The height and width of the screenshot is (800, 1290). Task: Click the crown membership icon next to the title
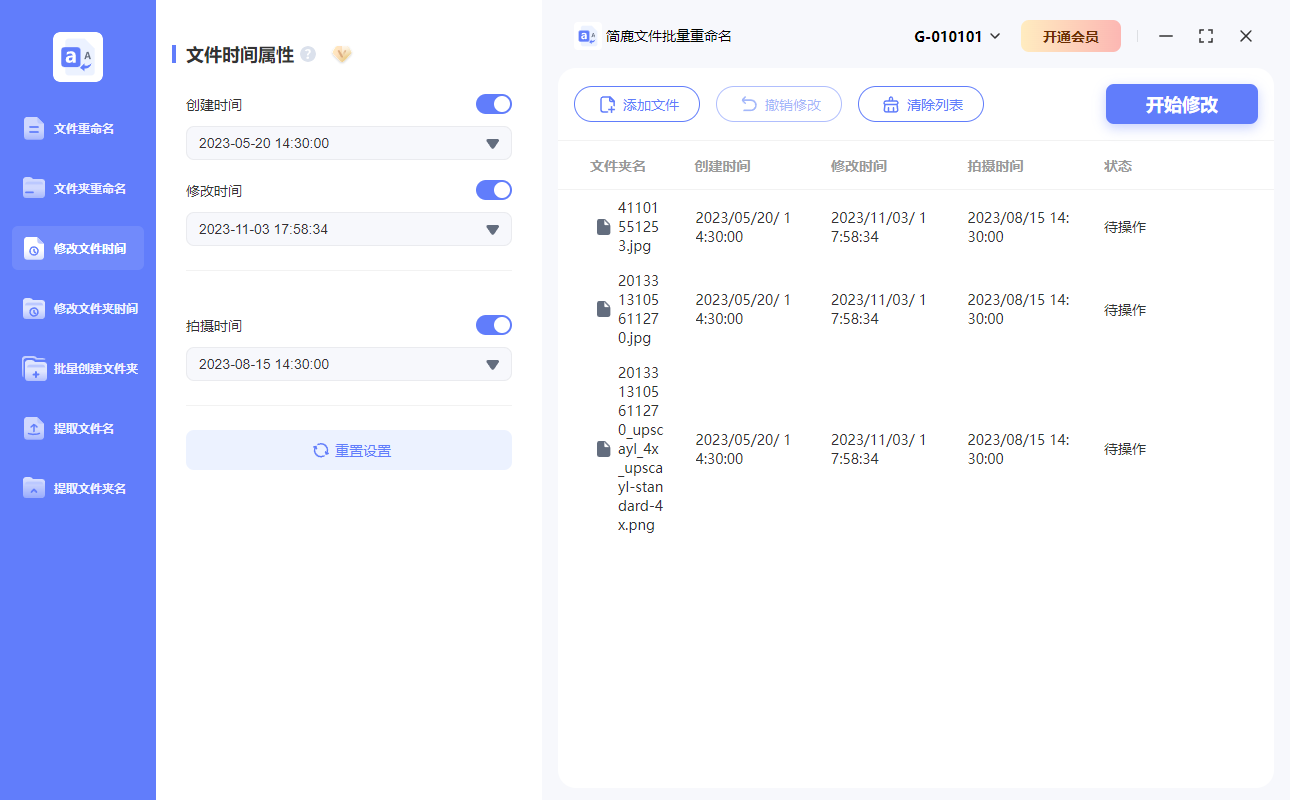tap(342, 54)
